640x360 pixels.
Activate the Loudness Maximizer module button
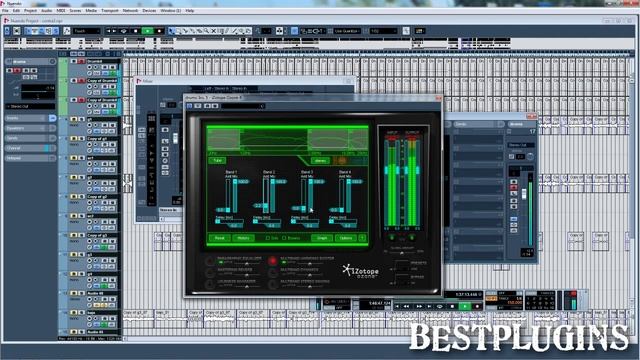point(209,283)
